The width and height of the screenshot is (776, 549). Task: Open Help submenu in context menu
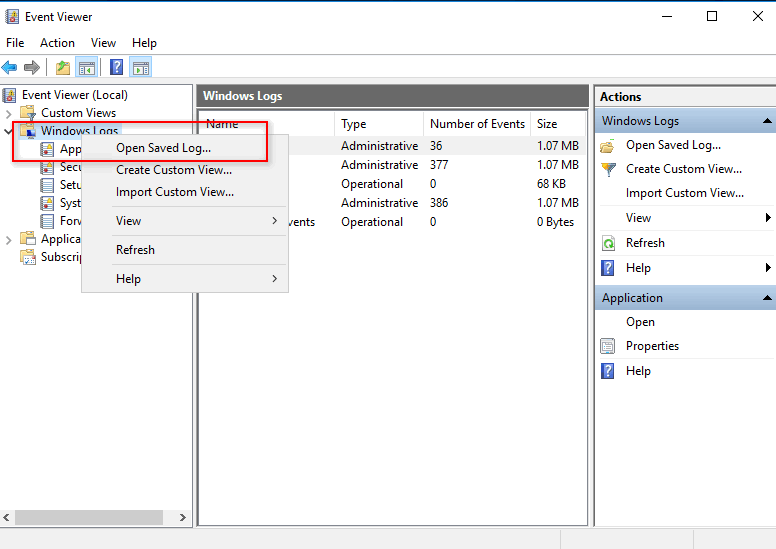pos(185,279)
